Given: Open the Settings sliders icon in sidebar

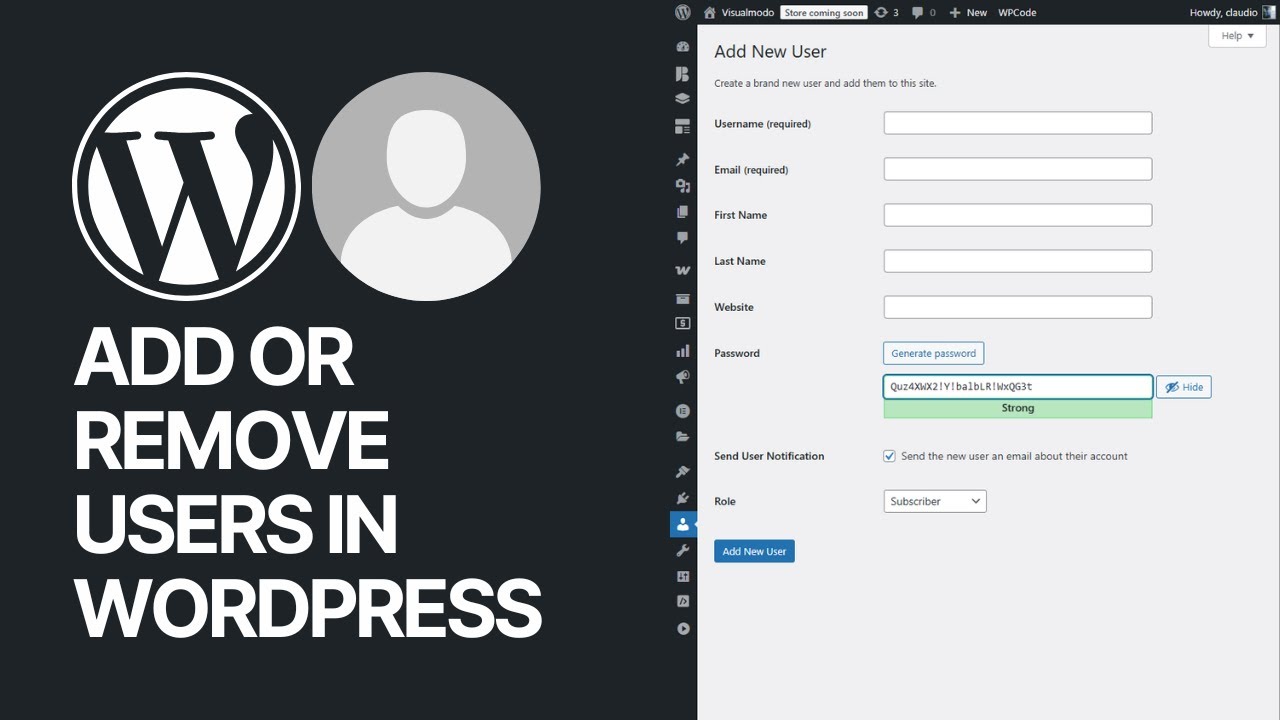Looking at the screenshot, I should tap(683, 576).
